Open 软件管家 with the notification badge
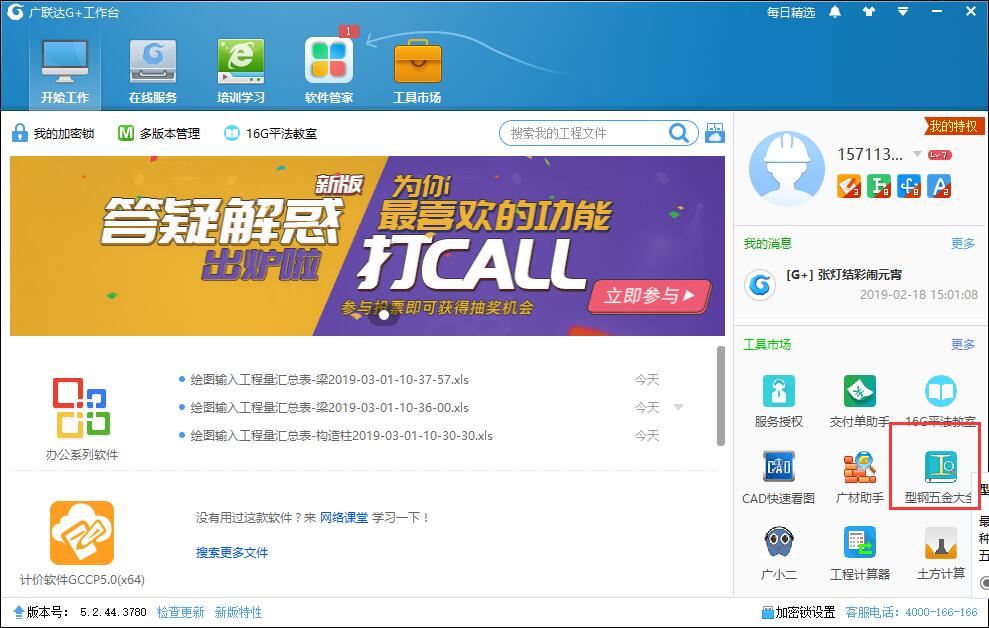Viewport: 989px width, 628px height. coord(329,69)
